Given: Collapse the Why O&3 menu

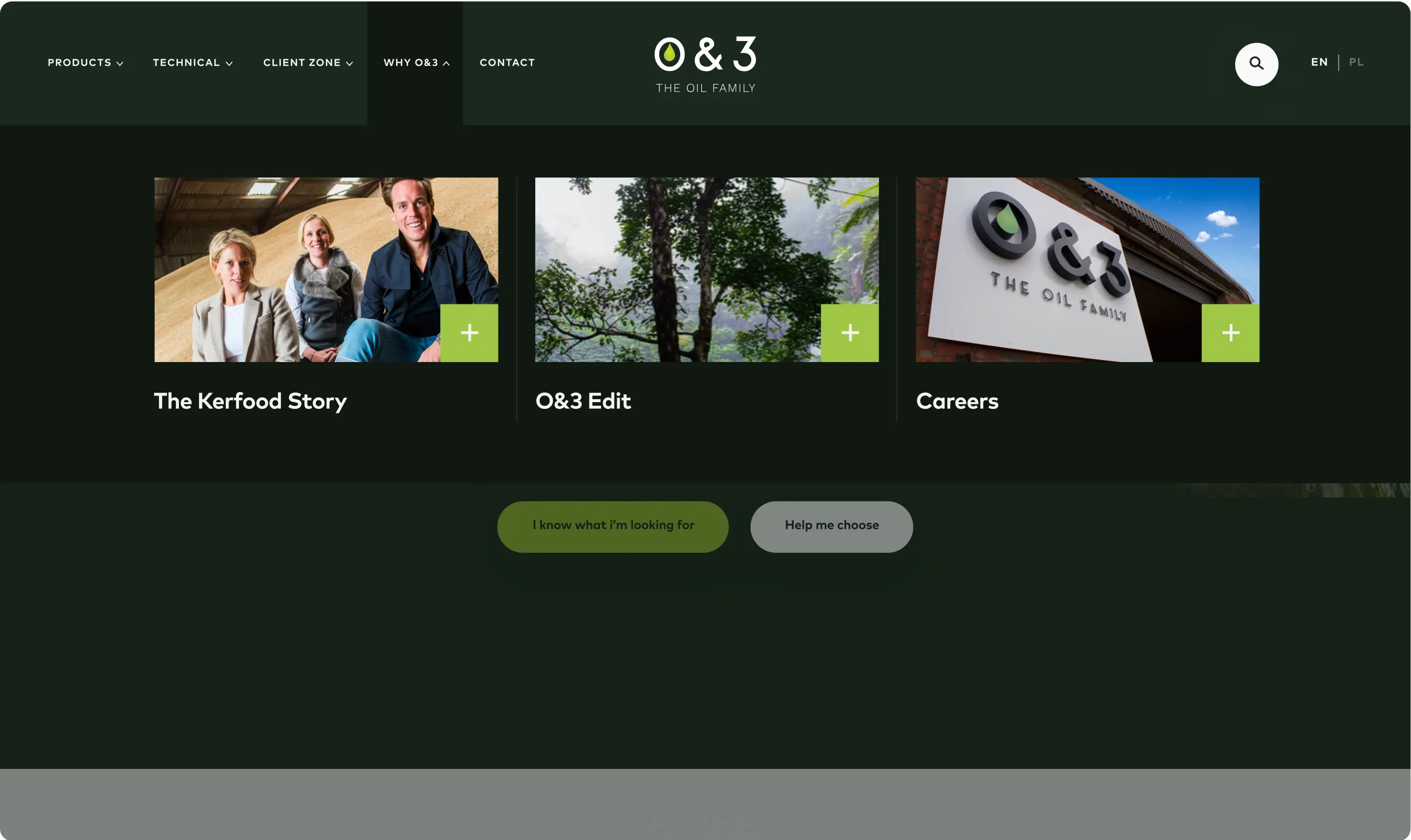Looking at the screenshot, I should (416, 62).
